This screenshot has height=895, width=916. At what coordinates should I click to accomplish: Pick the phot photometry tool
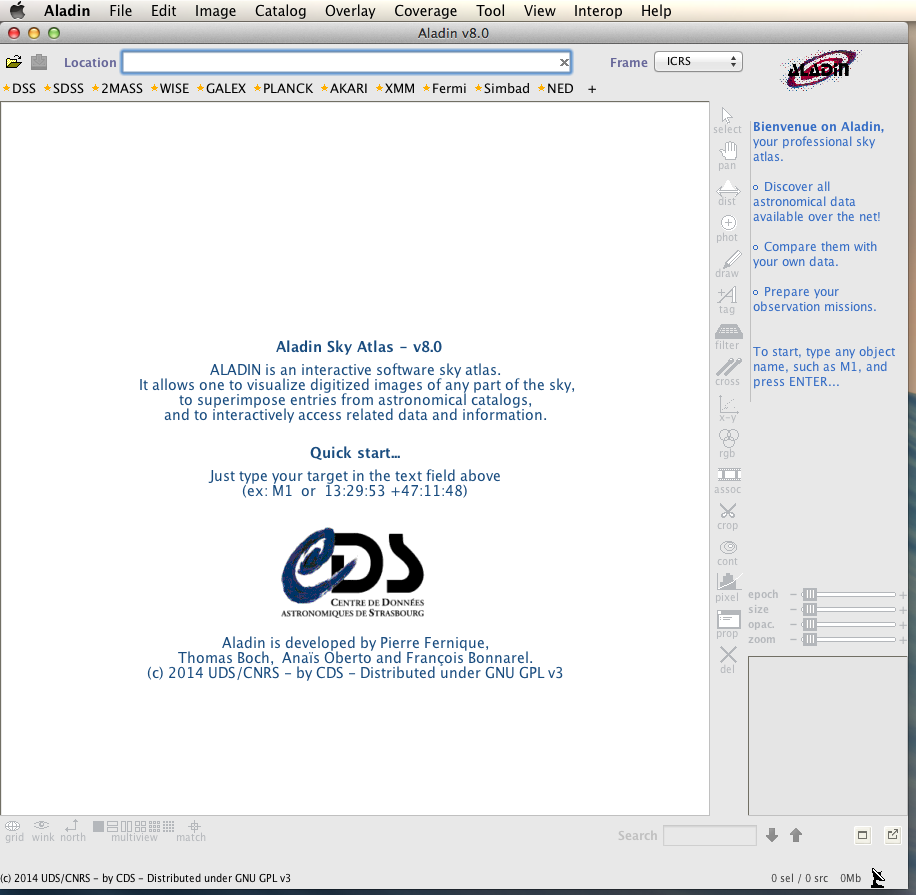(727, 228)
